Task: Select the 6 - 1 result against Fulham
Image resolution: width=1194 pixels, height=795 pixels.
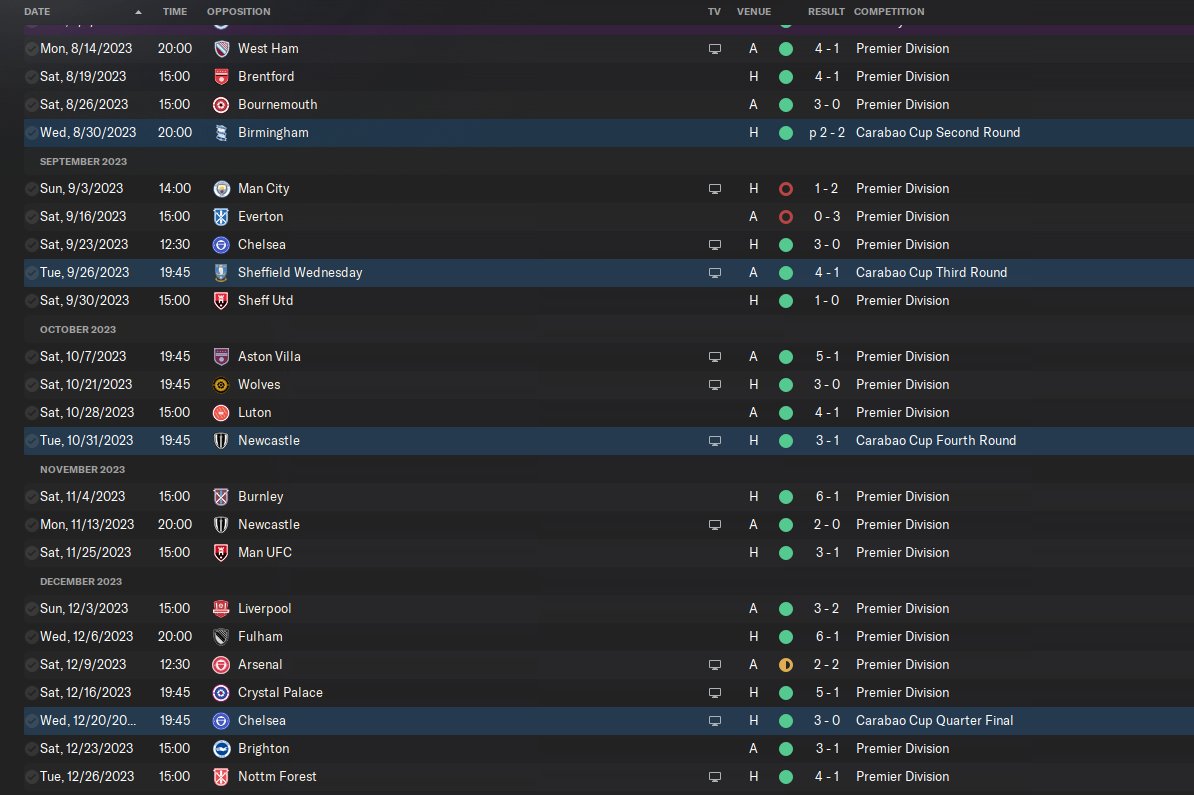Action: point(827,637)
